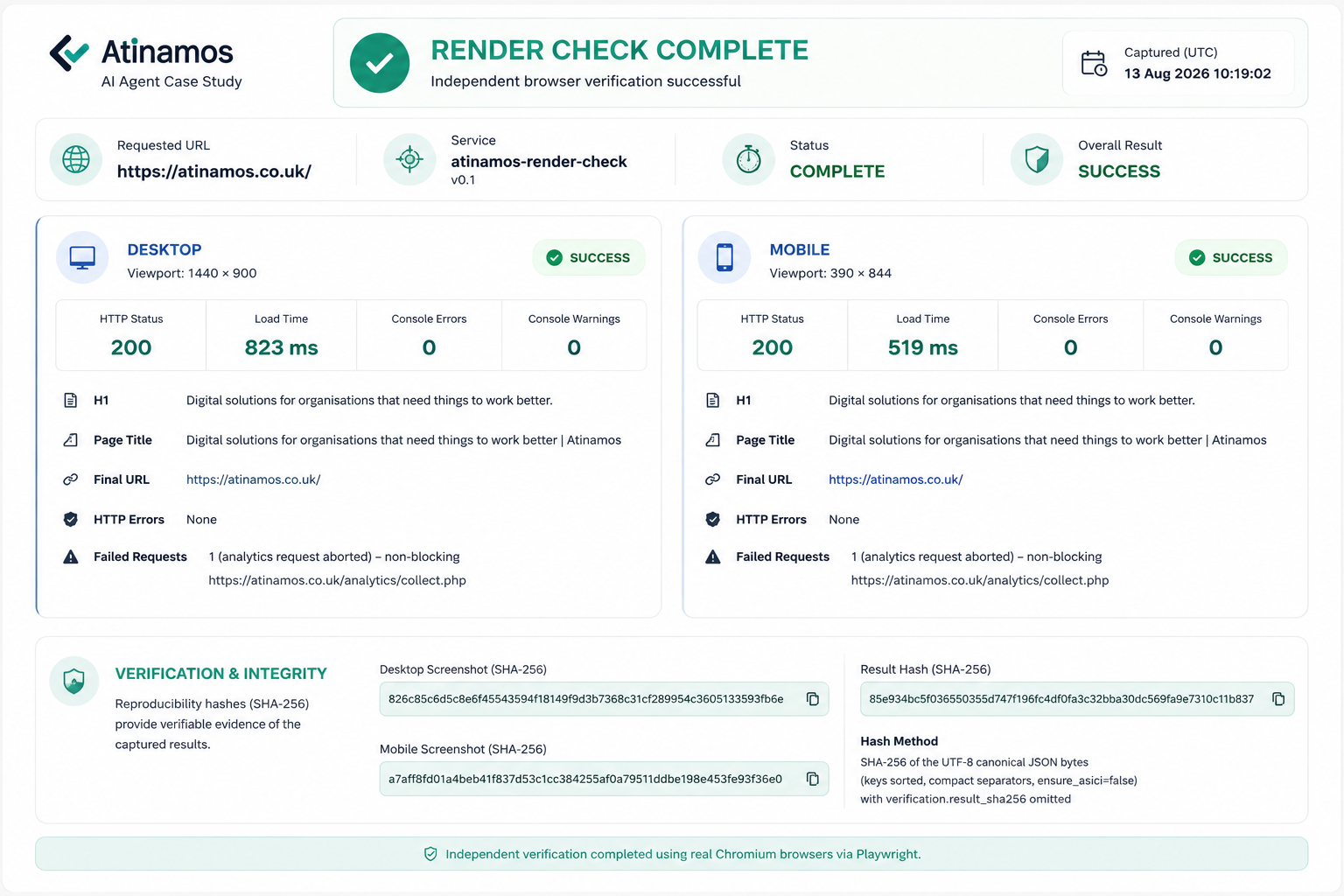This screenshot has width=1344, height=896.
Task: Click the Verification & Integrity shield icon
Action: pos(74,681)
